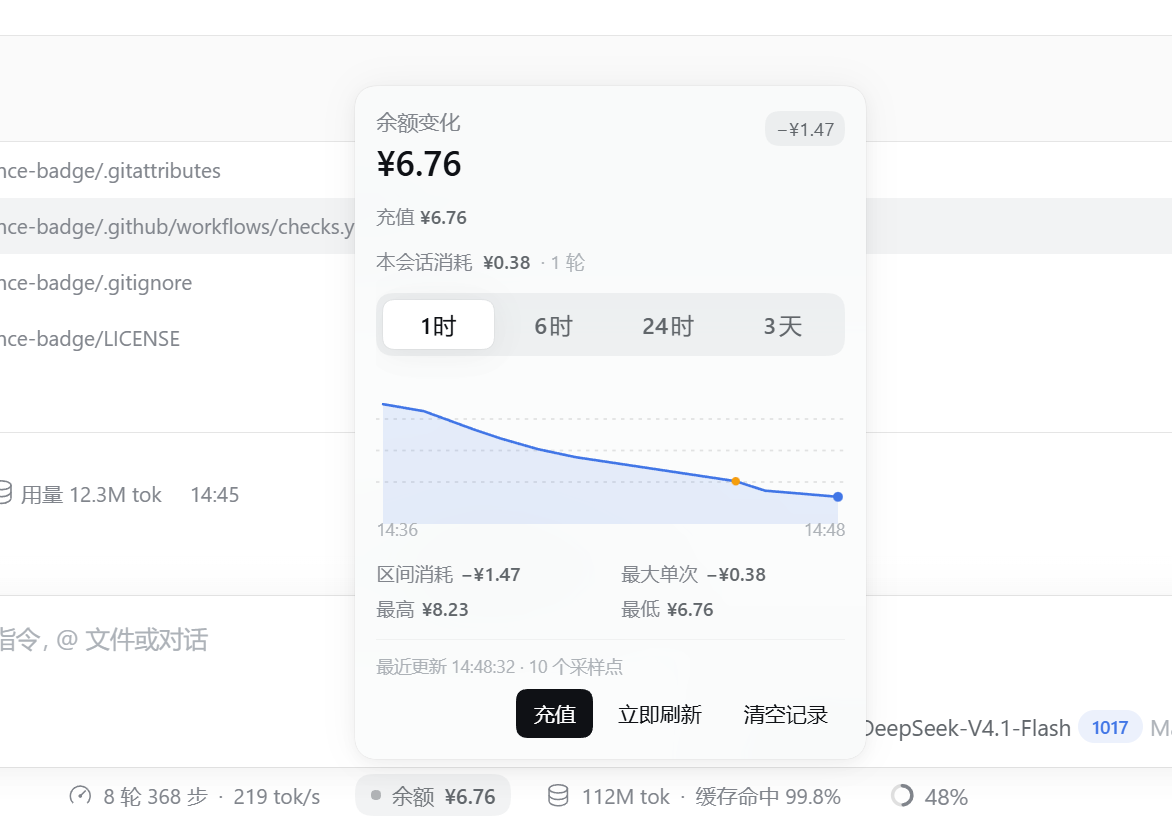Open the LICENSE file row
Viewport: 1172px width, 819px height.
[177, 339]
